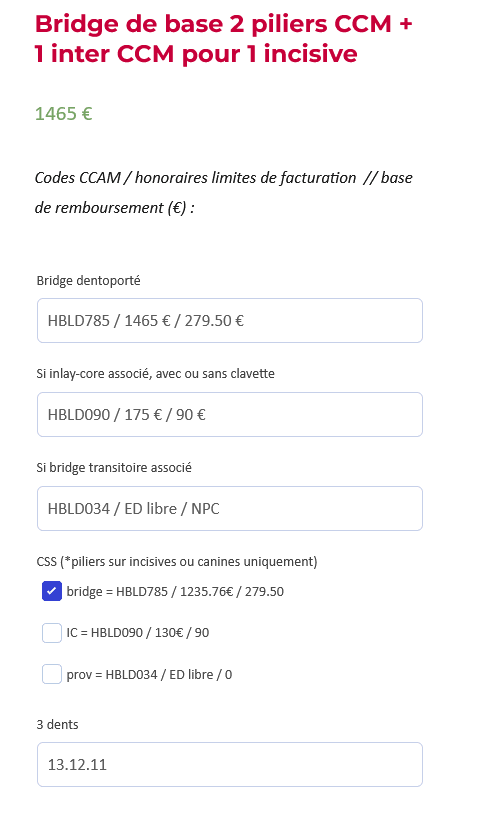Click the 'bridge = HBLD785 / 1235.76€' label text

point(175,591)
